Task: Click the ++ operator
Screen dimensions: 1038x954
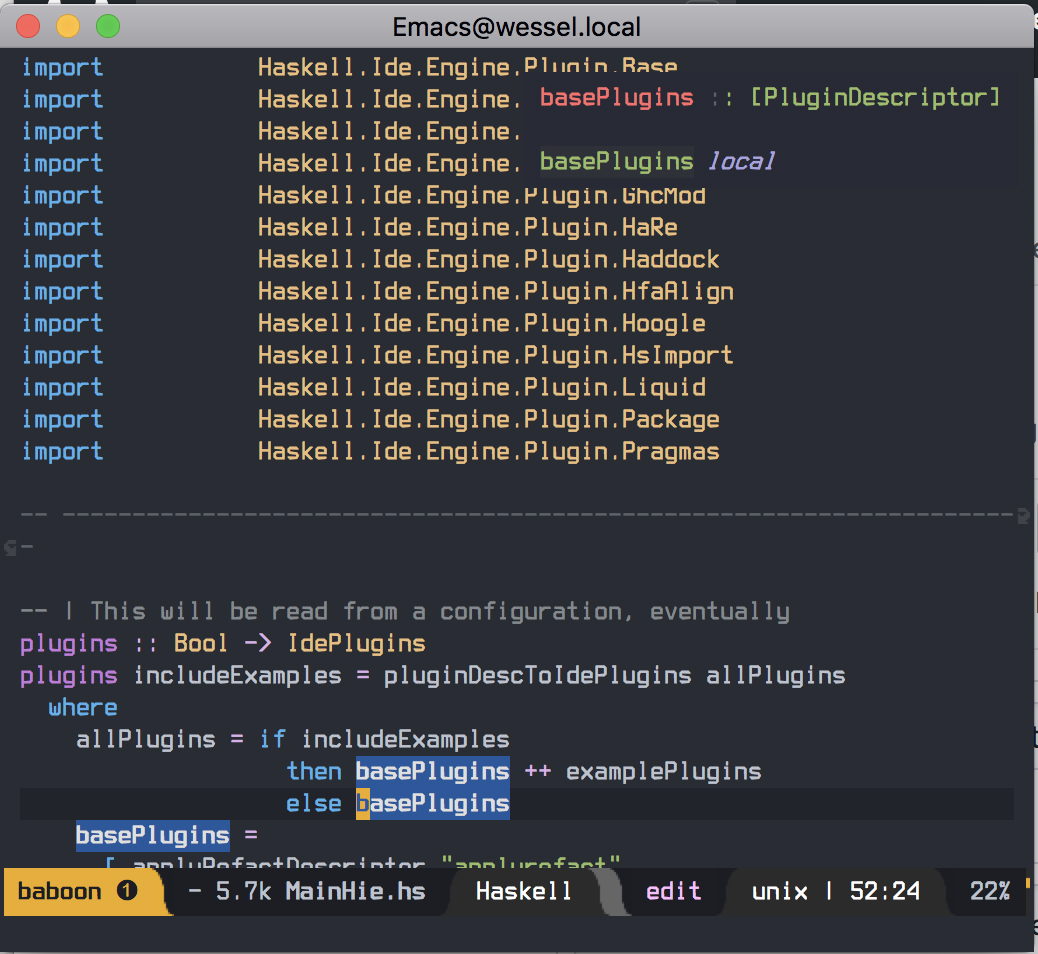Action: pyautogui.click(x=538, y=771)
